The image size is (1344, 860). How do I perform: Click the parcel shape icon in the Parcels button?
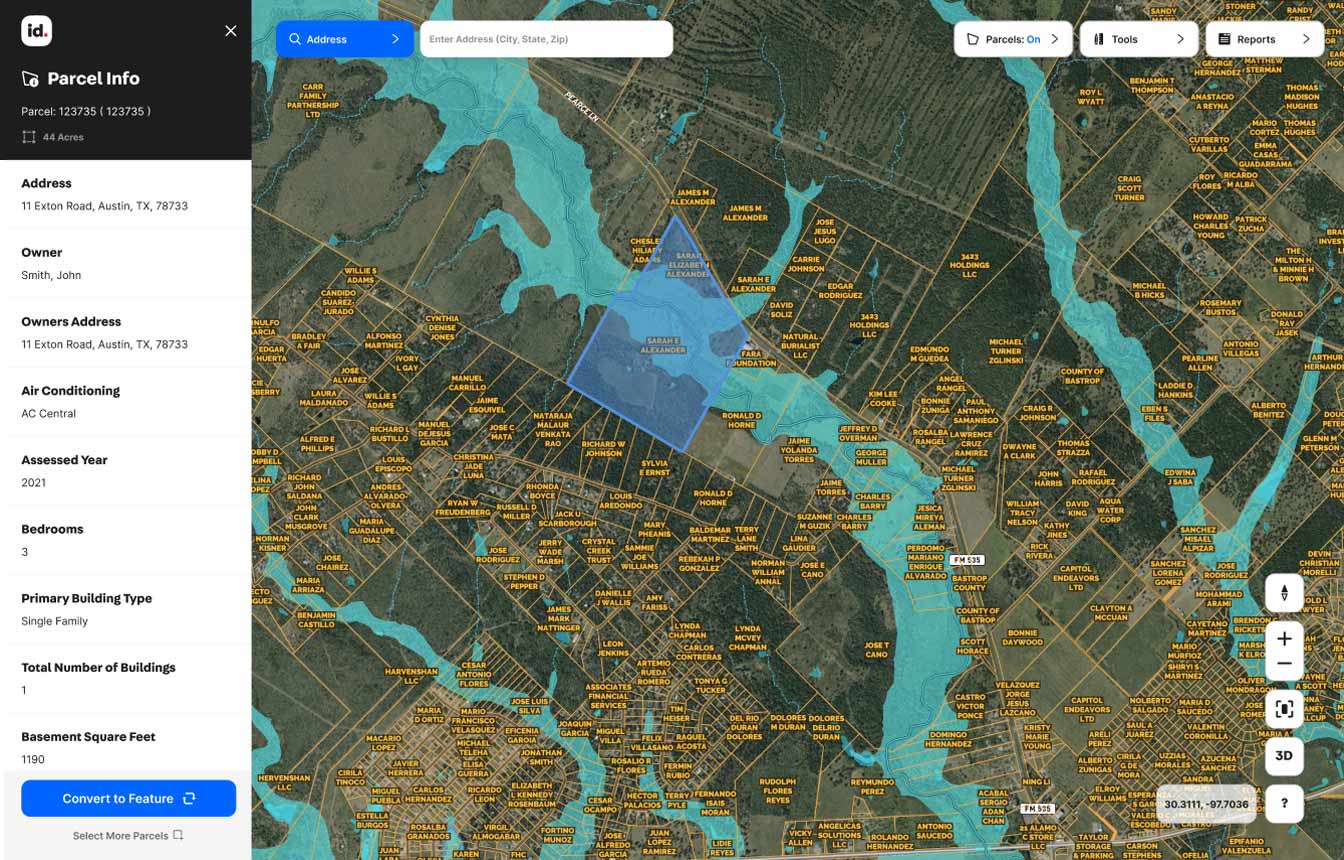(972, 39)
